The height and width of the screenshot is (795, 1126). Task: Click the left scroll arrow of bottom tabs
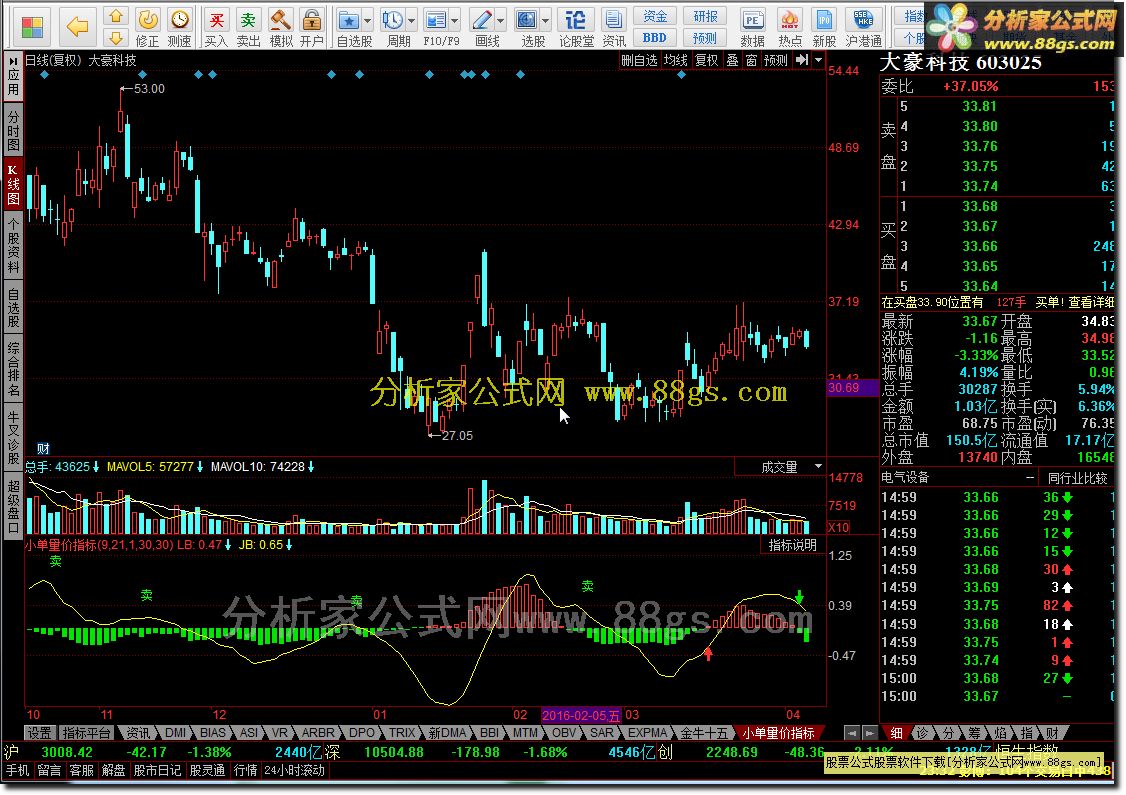[852, 733]
